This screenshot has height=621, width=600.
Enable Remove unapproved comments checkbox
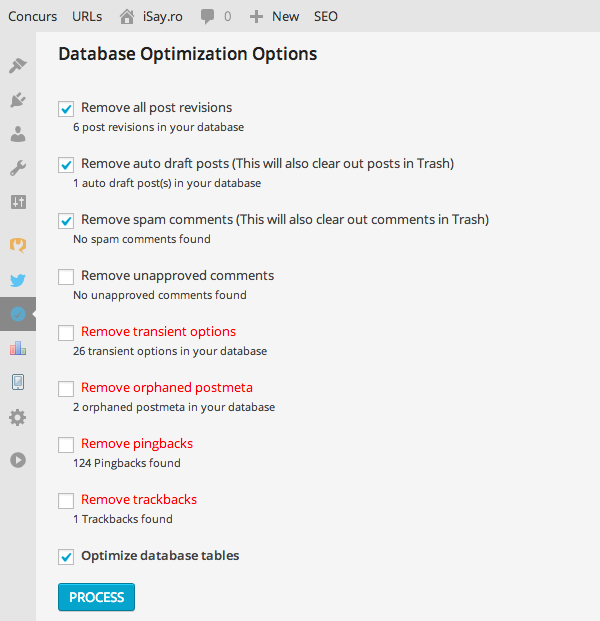click(x=66, y=276)
